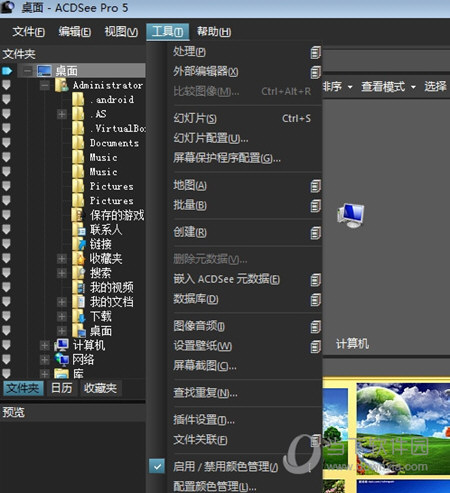450x493 pixels.
Task: Toggle the blue easy-select marker beside 桌面
Action: pyautogui.click(x=7, y=71)
